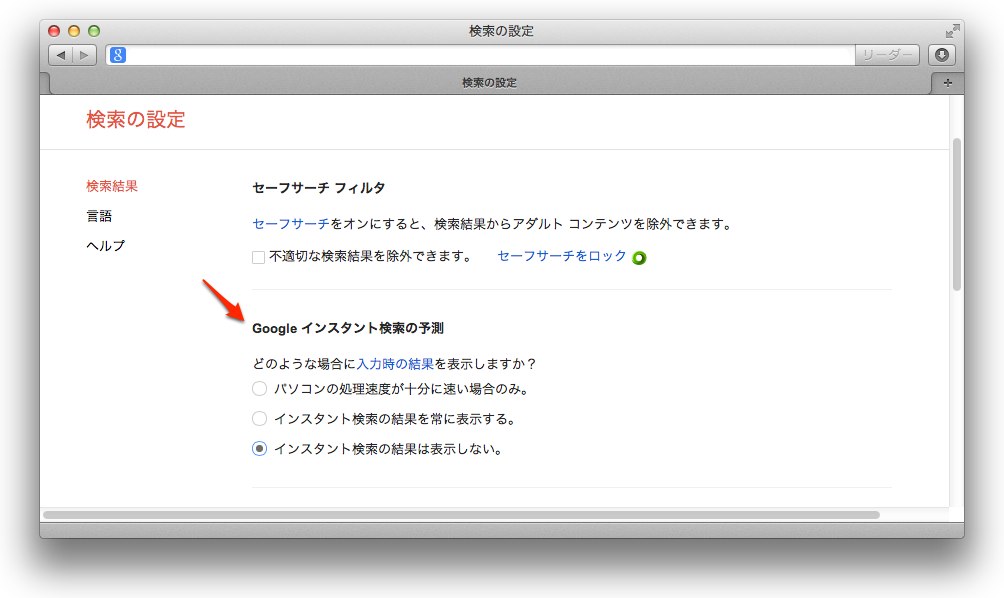This screenshot has width=1004, height=598.
Task: Select パソコンの処理速度が十分に速い場合のみ radio
Action: click(x=259, y=389)
